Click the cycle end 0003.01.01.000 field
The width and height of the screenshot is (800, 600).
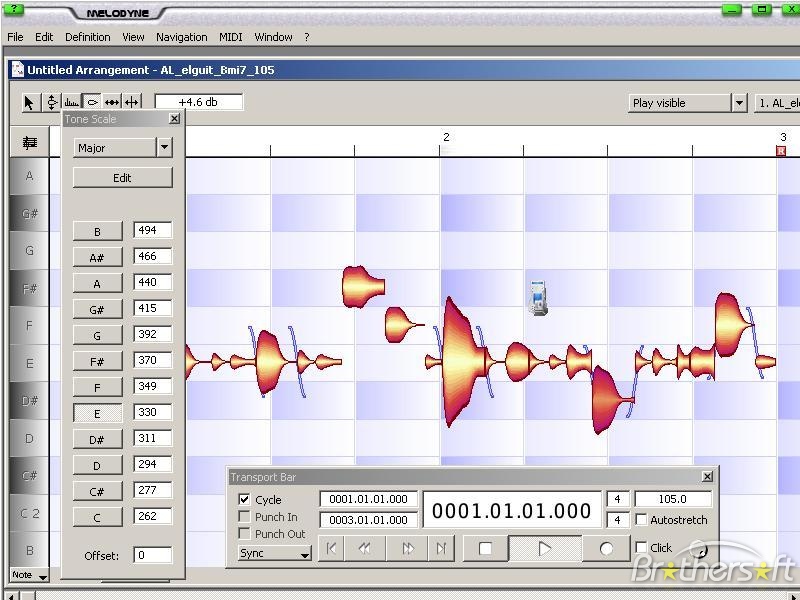click(x=368, y=520)
